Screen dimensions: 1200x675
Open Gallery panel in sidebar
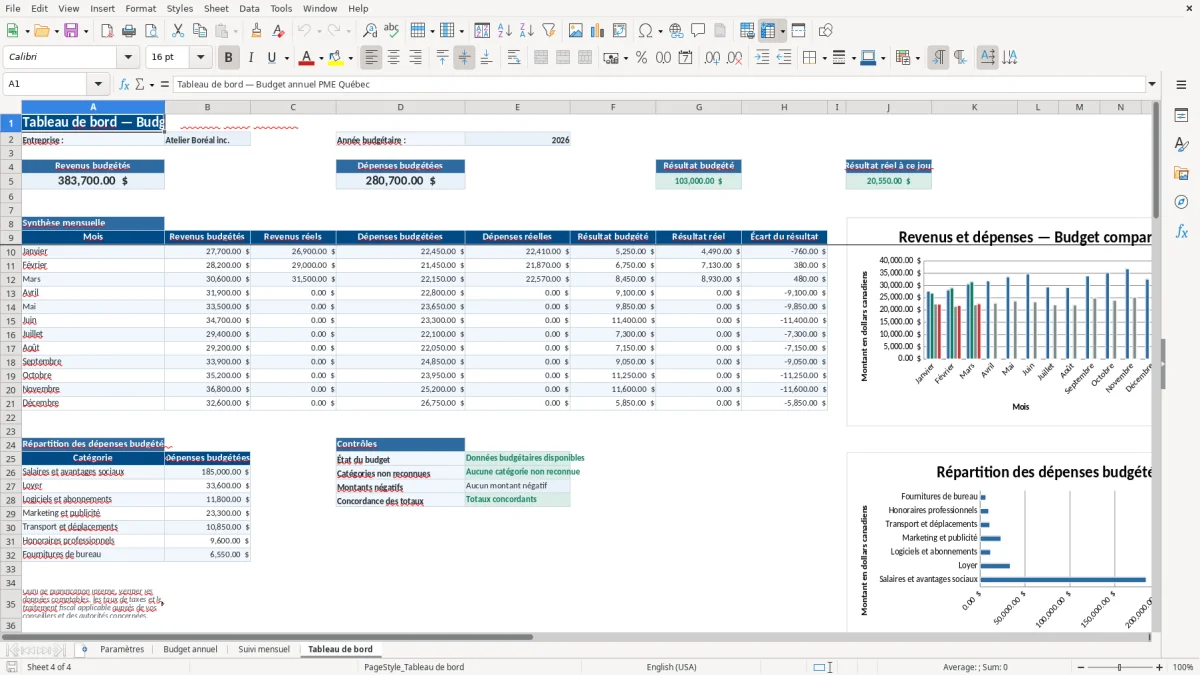[1181, 173]
